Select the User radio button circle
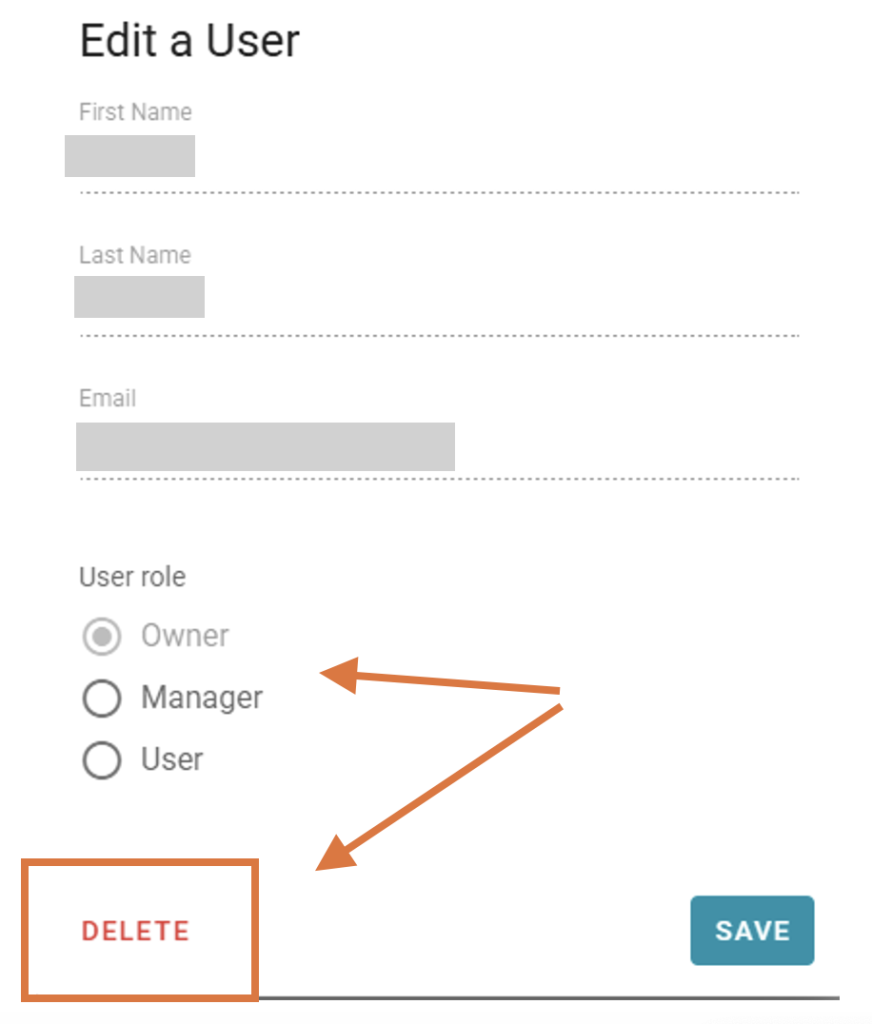872x1024 pixels. click(102, 761)
